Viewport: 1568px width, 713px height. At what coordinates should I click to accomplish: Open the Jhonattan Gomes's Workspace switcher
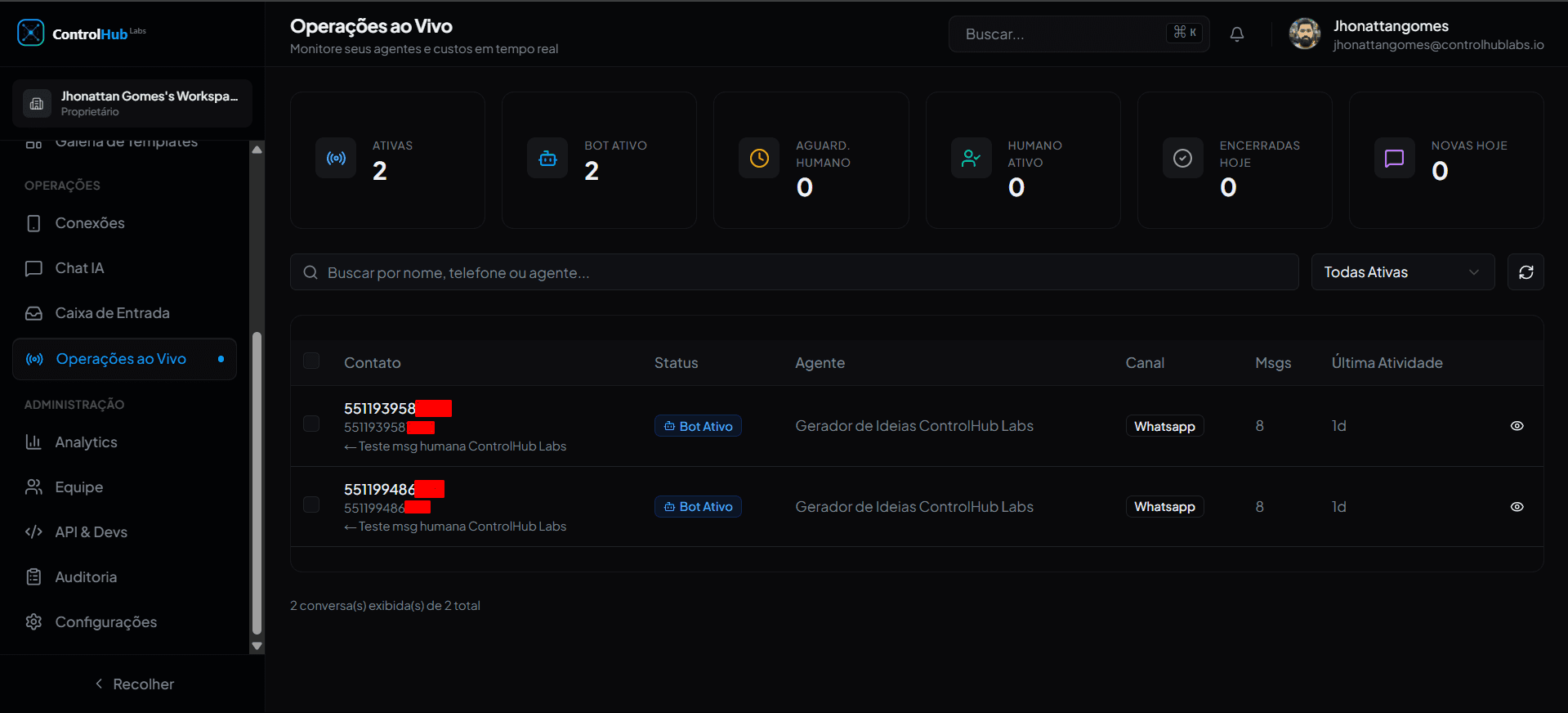tap(132, 103)
